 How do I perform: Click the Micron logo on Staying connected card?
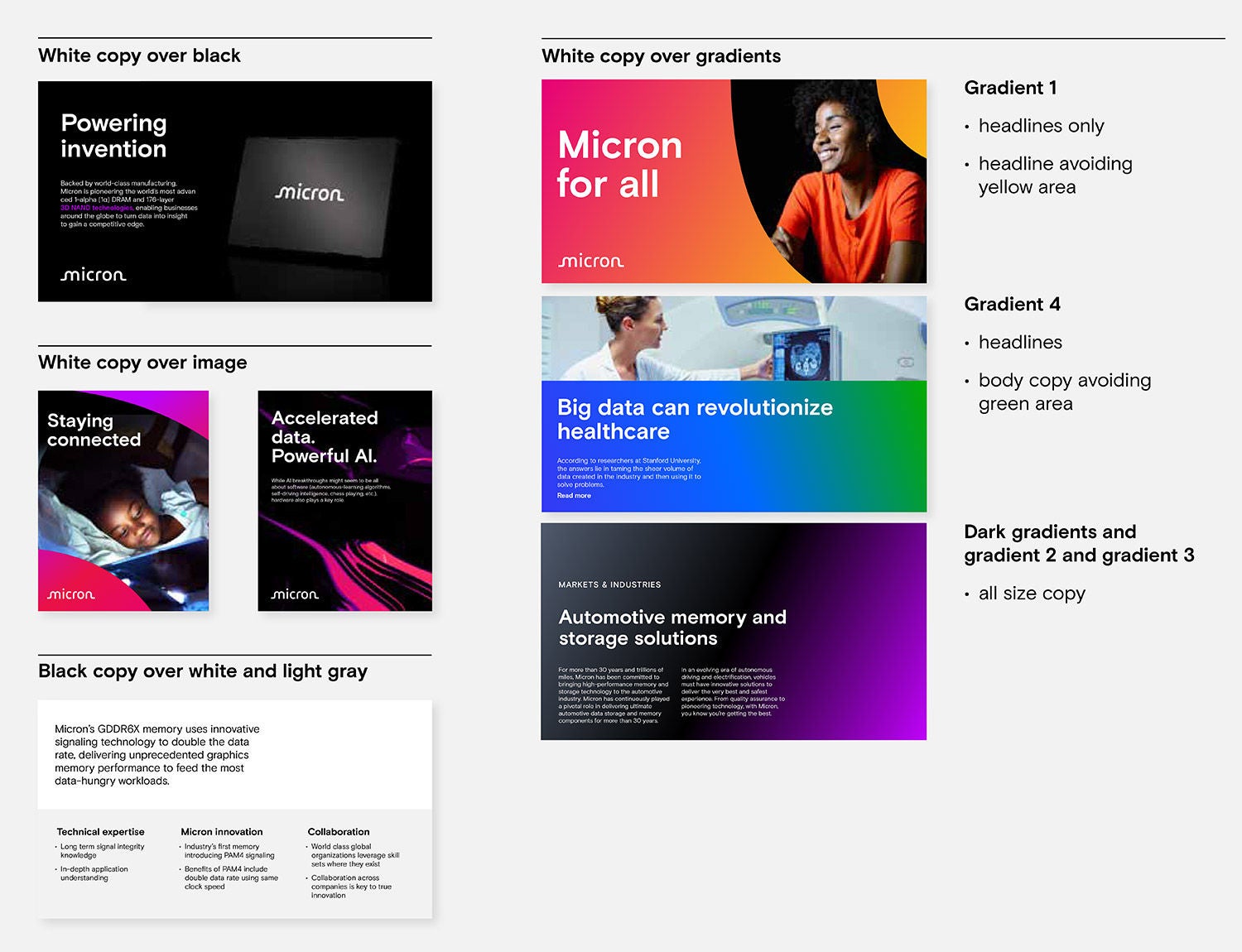[71, 594]
